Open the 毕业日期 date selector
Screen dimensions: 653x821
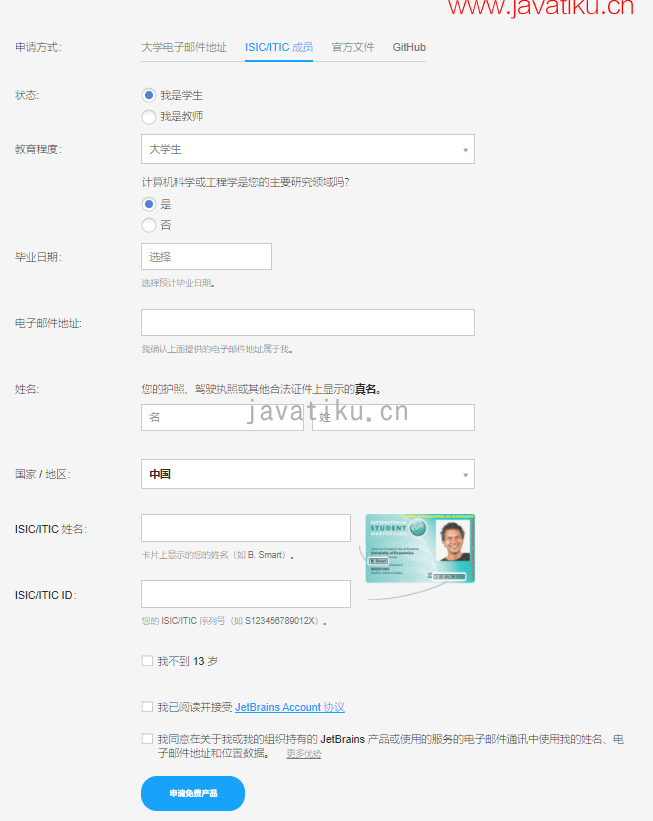click(206, 257)
